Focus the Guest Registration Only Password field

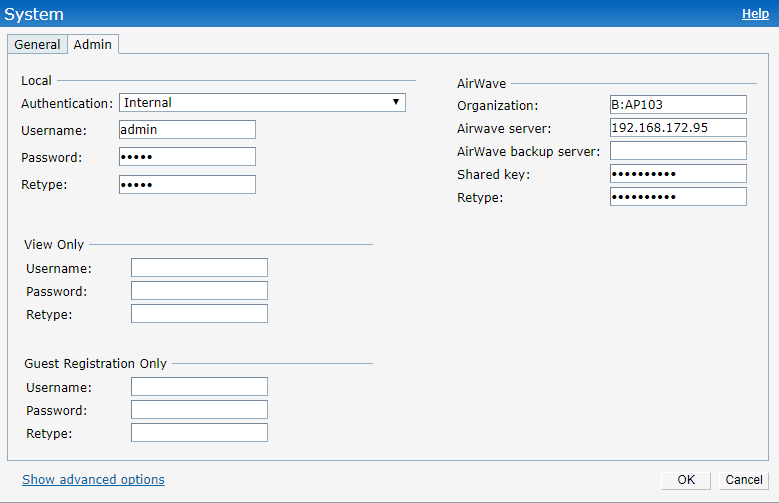pos(199,410)
